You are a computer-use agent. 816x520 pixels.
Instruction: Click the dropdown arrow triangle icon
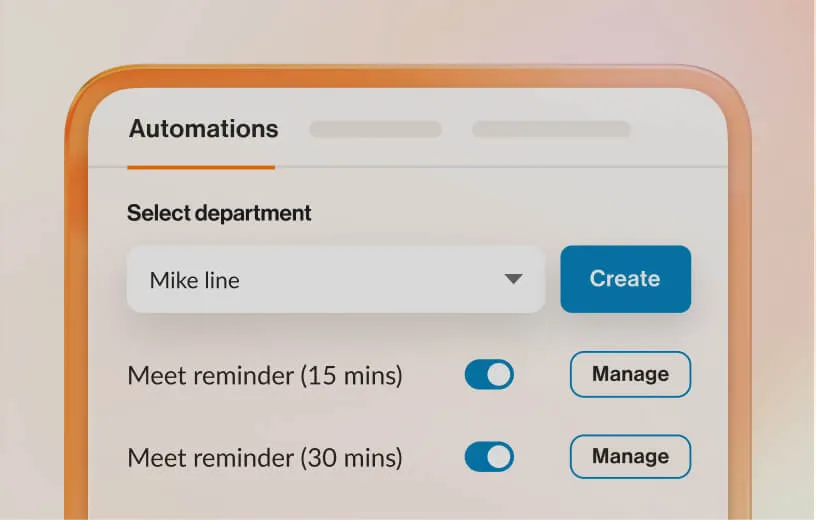(513, 279)
